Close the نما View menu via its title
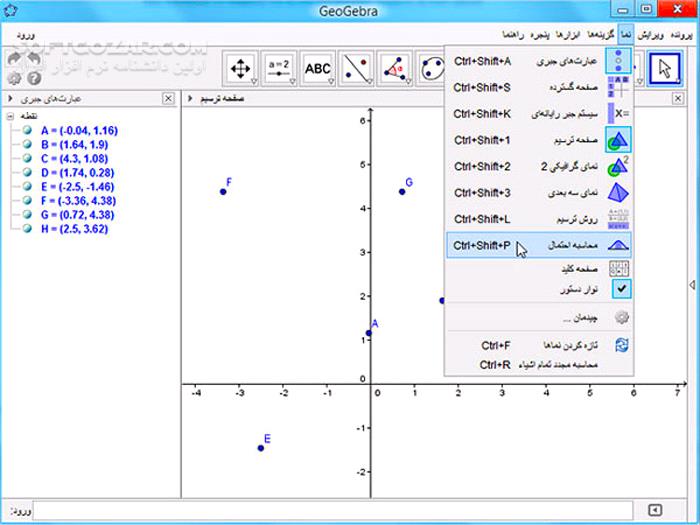Screen dimensions: 700x525 point(626,35)
